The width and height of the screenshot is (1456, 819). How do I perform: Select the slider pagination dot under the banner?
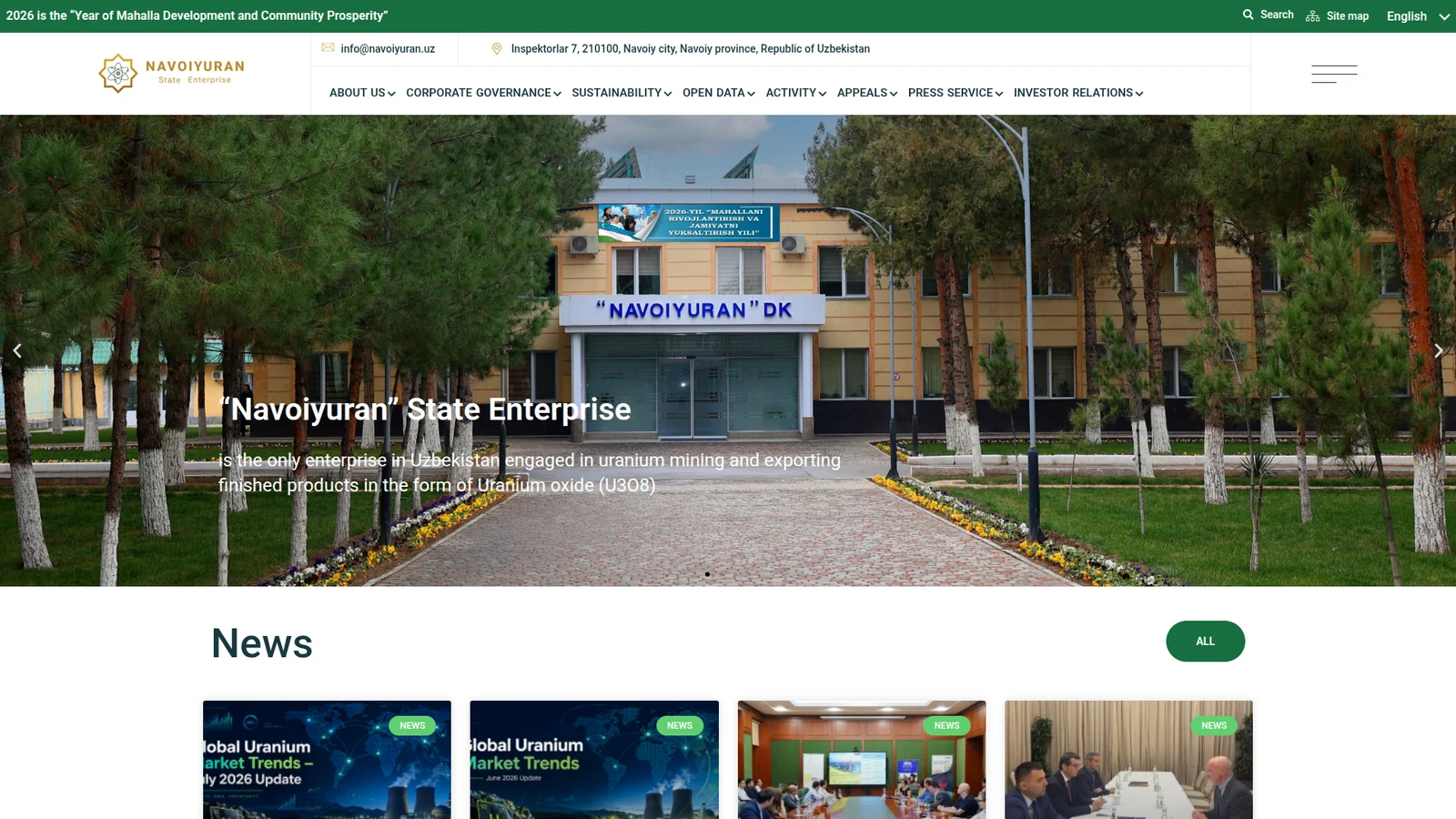coord(707,574)
